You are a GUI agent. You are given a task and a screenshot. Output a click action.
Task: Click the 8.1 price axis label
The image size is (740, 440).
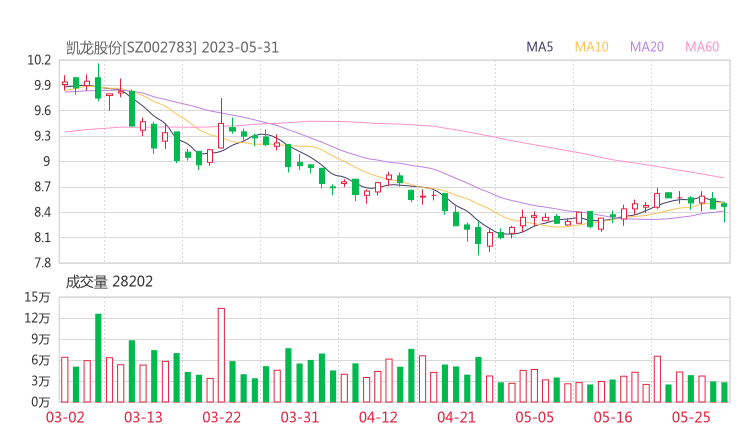[x=42, y=238]
